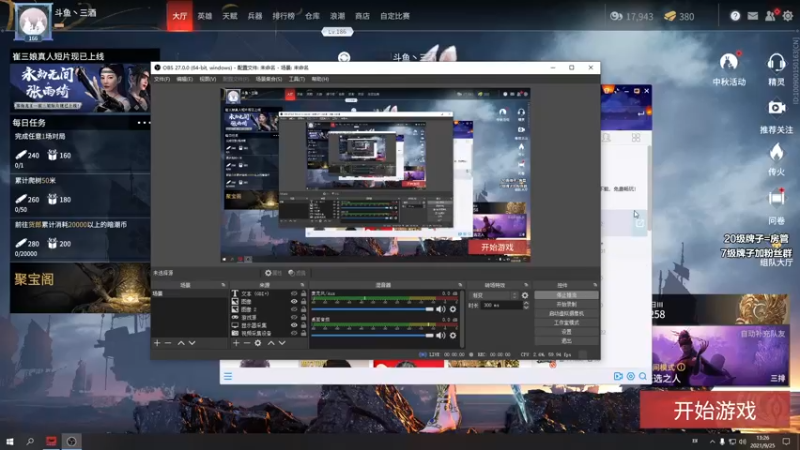Open the game friends list icon
Viewport: 800px width, 450px height.
click(x=770, y=16)
